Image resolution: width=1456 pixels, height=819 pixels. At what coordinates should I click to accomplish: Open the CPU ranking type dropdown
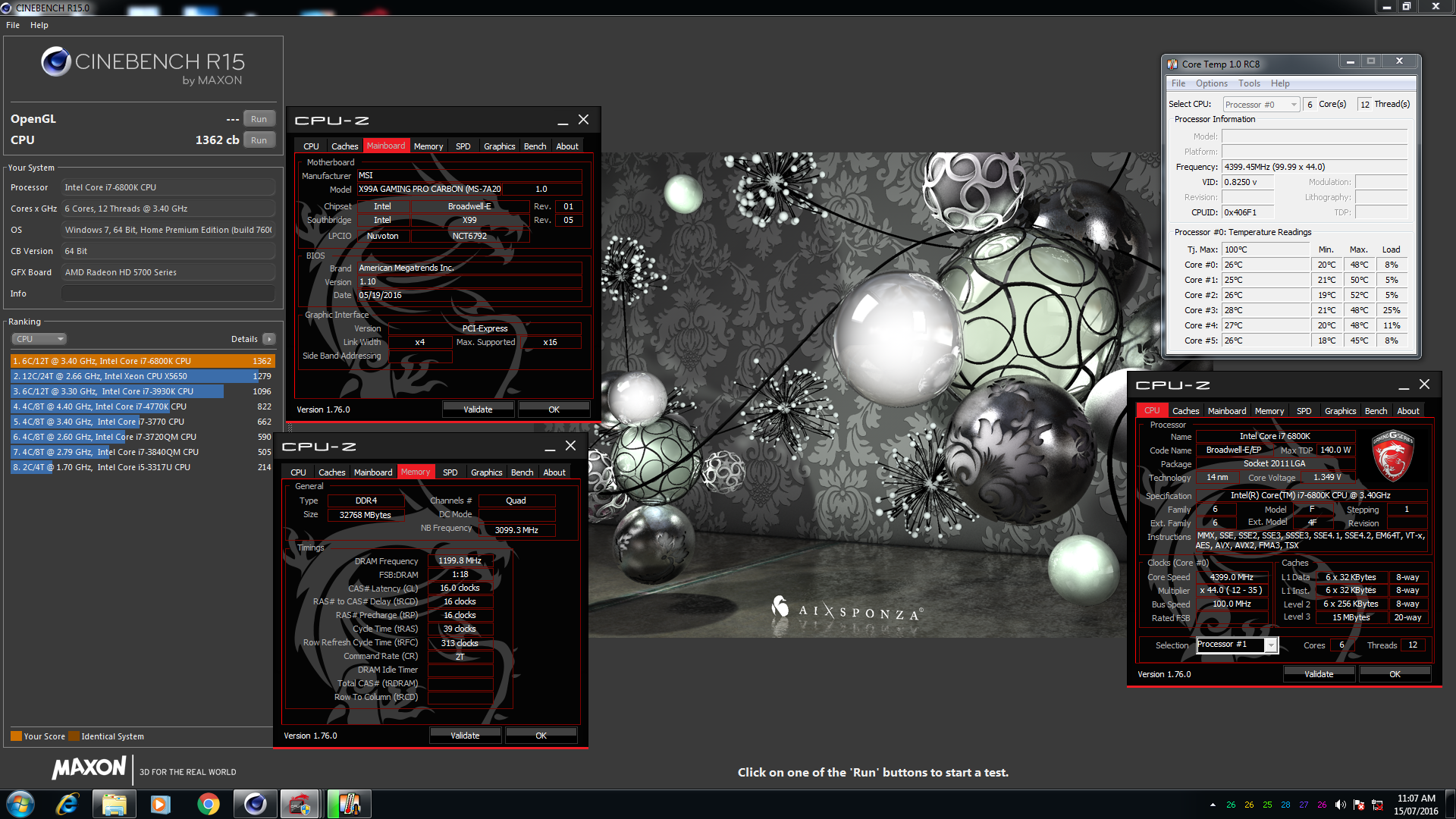[39, 339]
